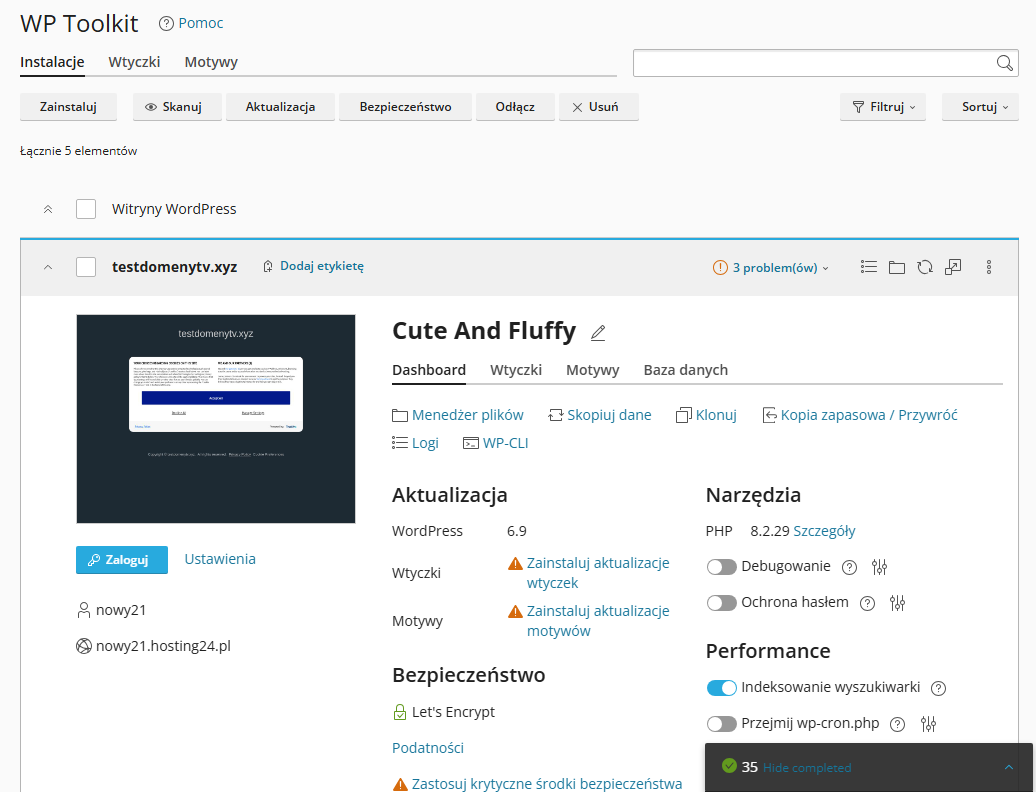
Task: Turn off Indeksowanie wyszukiwarki toggle
Action: click(721, 688)
